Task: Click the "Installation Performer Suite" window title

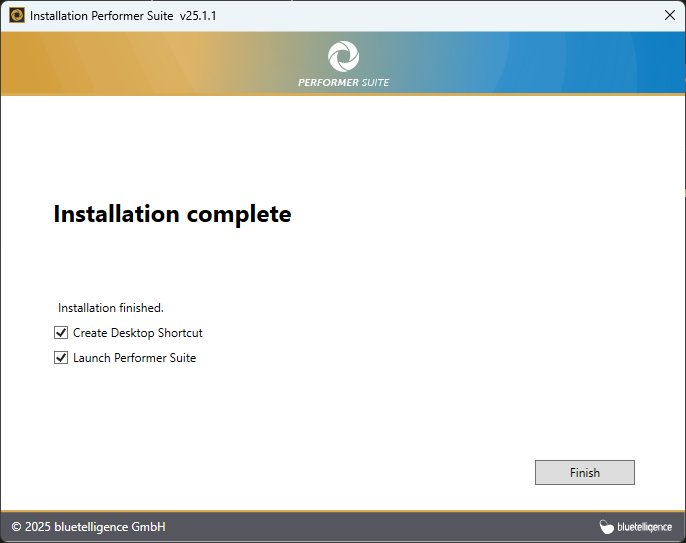Action: 101,16
